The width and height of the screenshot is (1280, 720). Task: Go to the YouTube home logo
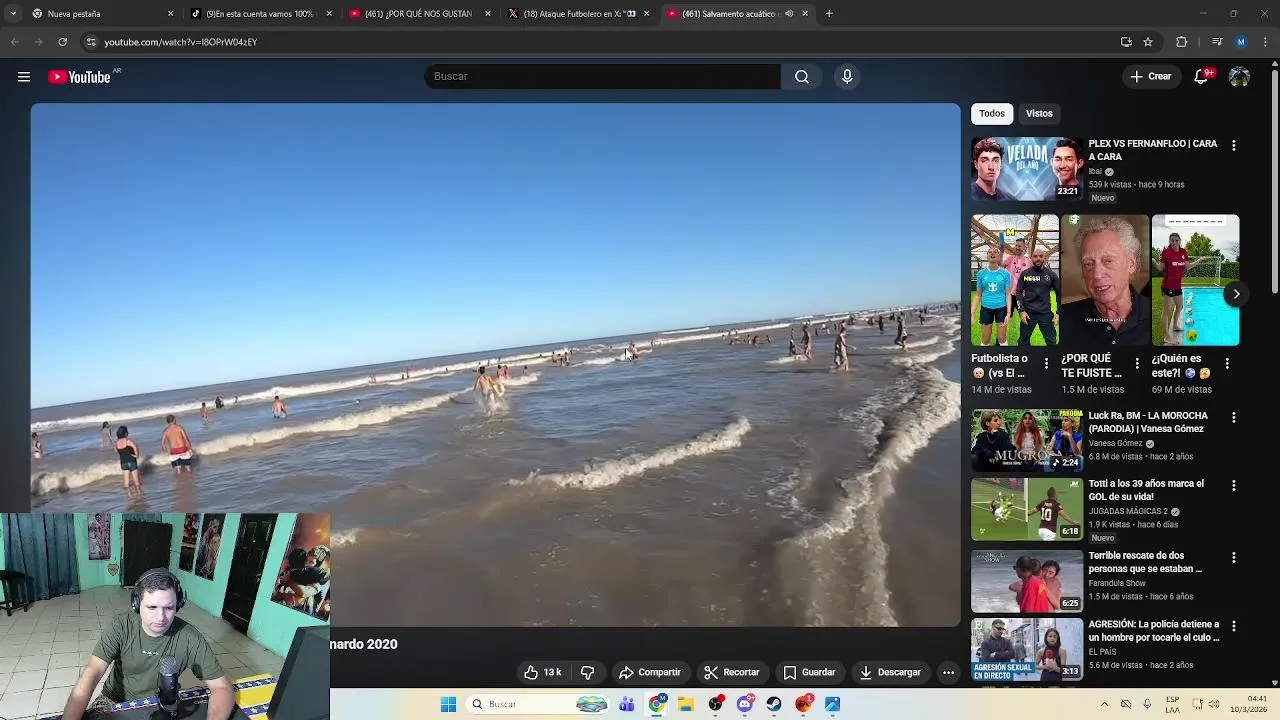(x=79, y=77)
